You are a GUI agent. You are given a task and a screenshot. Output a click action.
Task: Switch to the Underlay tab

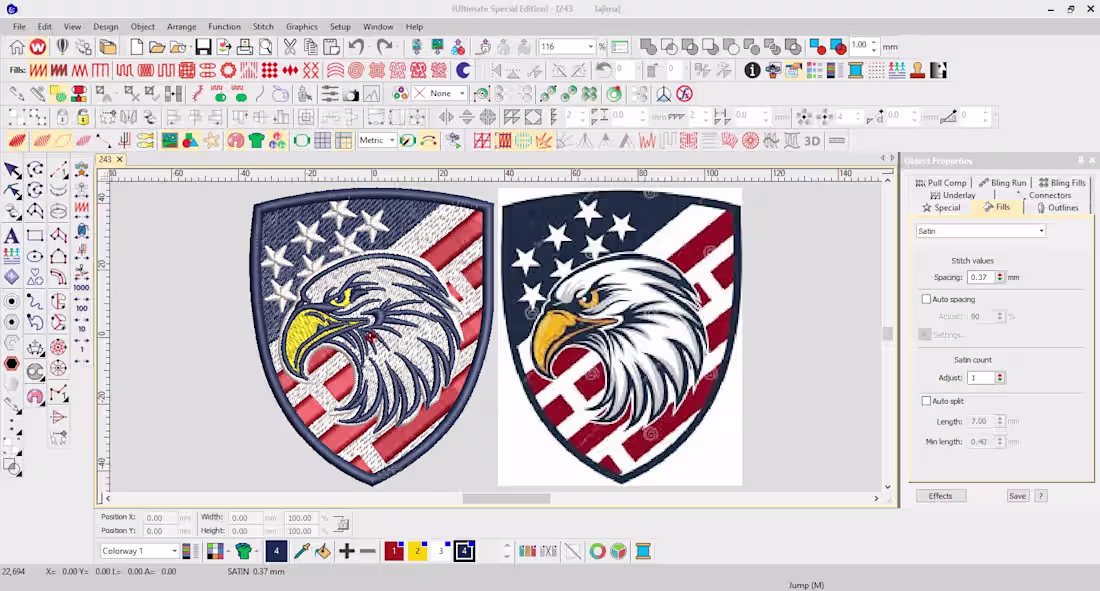[953, 195]
